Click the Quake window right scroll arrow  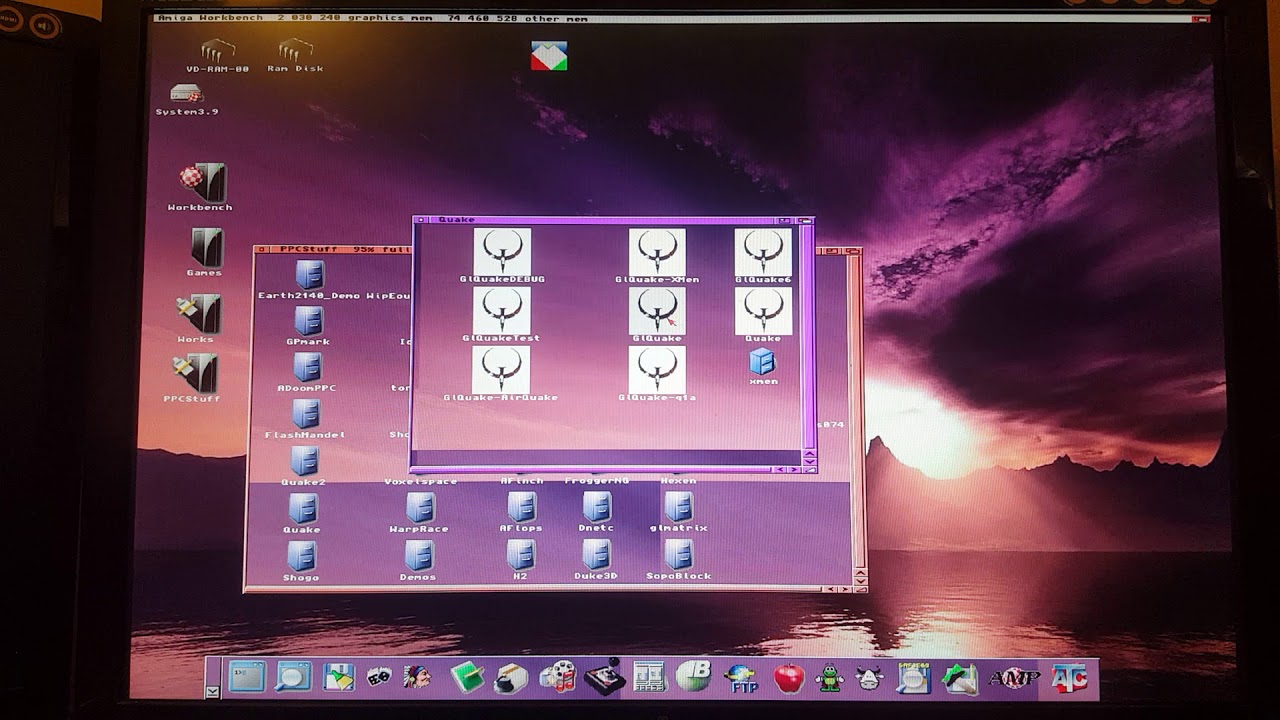click(x=795, y=469)
